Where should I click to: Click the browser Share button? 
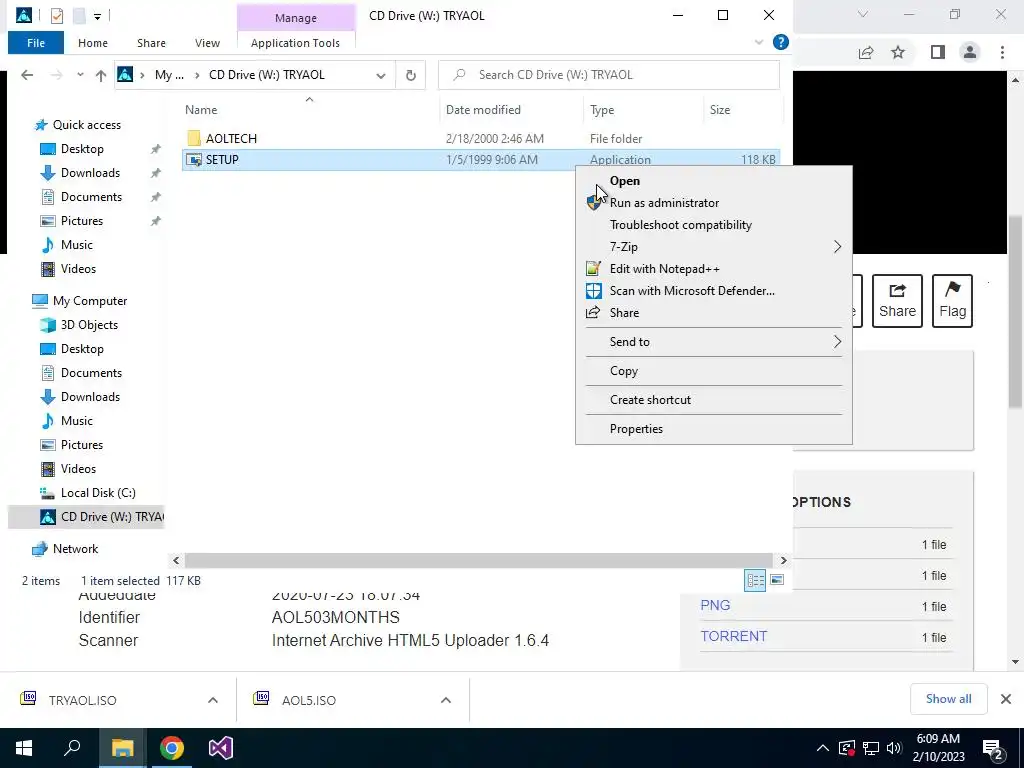tap(897, 301)
